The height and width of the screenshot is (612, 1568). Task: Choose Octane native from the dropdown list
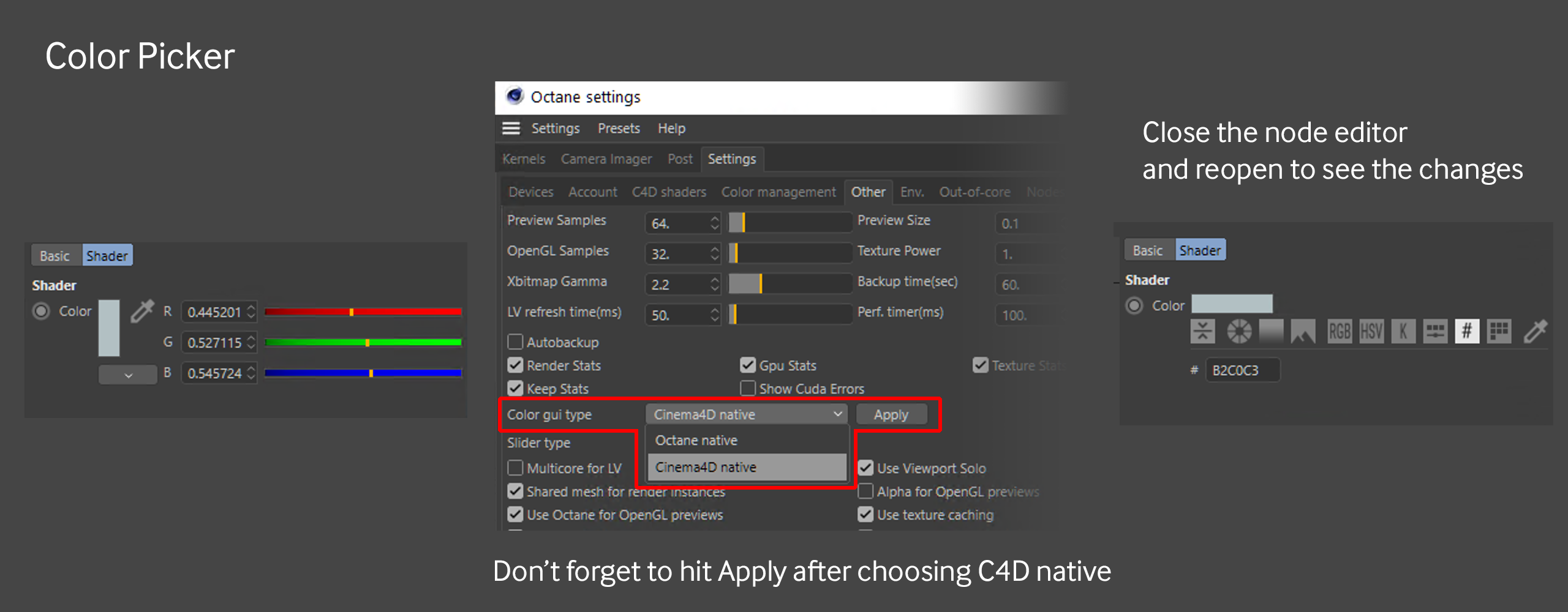[696, 441]
